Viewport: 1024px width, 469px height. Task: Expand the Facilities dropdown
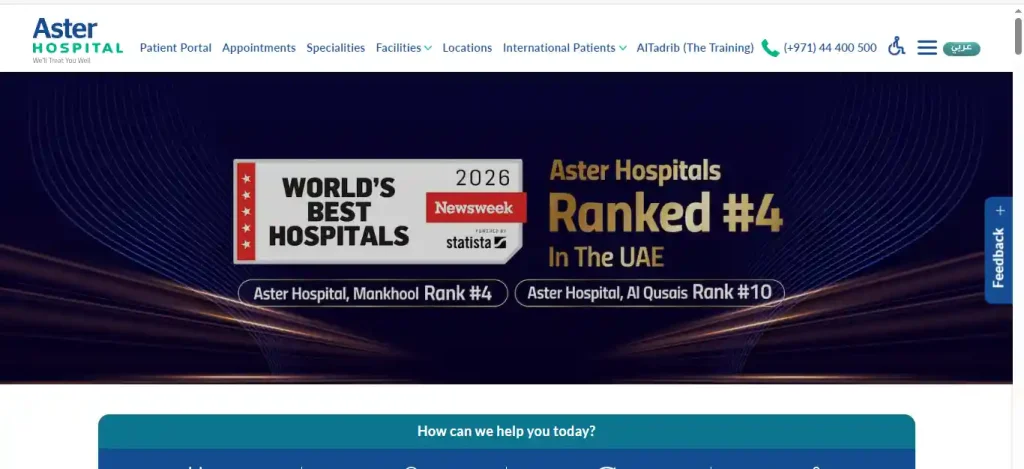(x=404, y=48)
